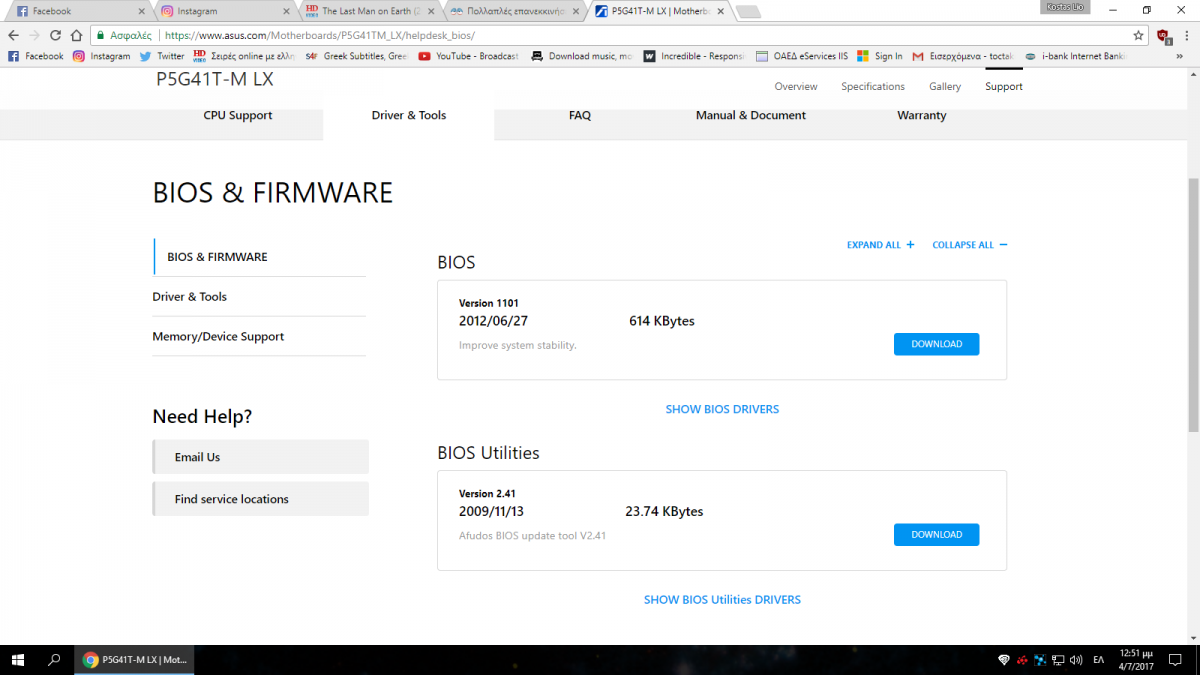Click the Email Us button

260,457
